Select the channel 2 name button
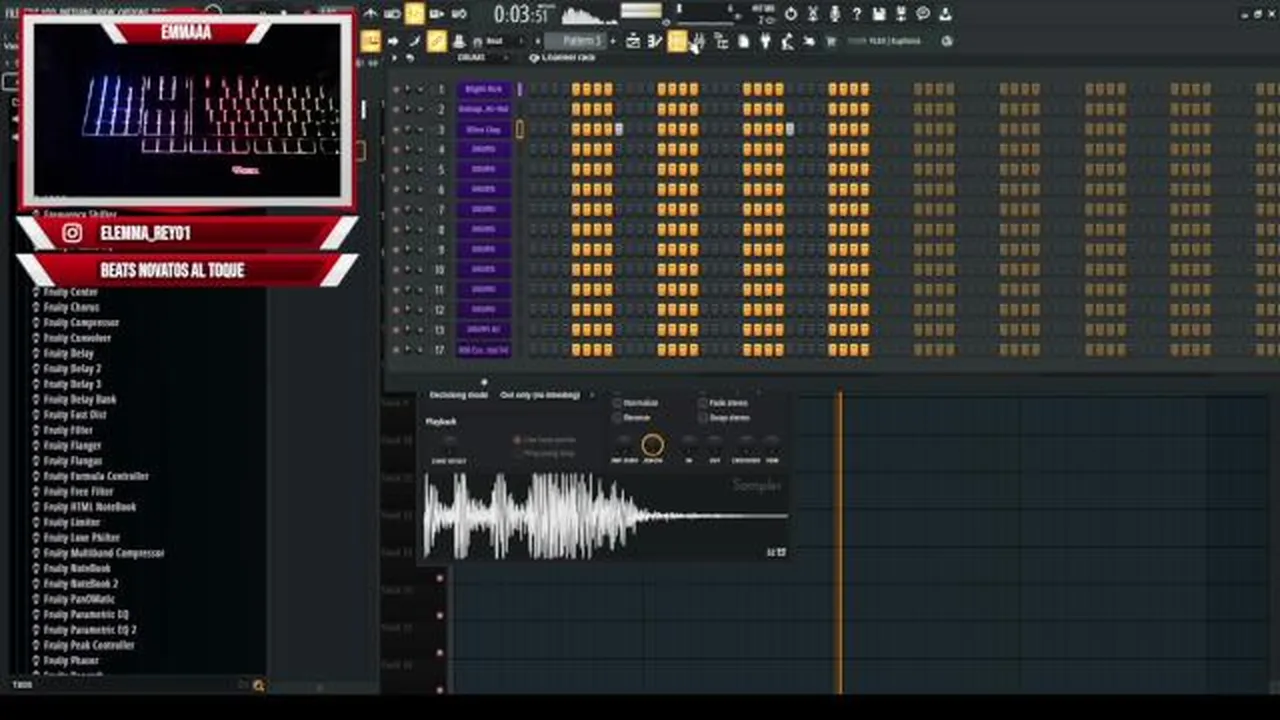This screenshot has width=1280, height=720. [x=484, y=109]
